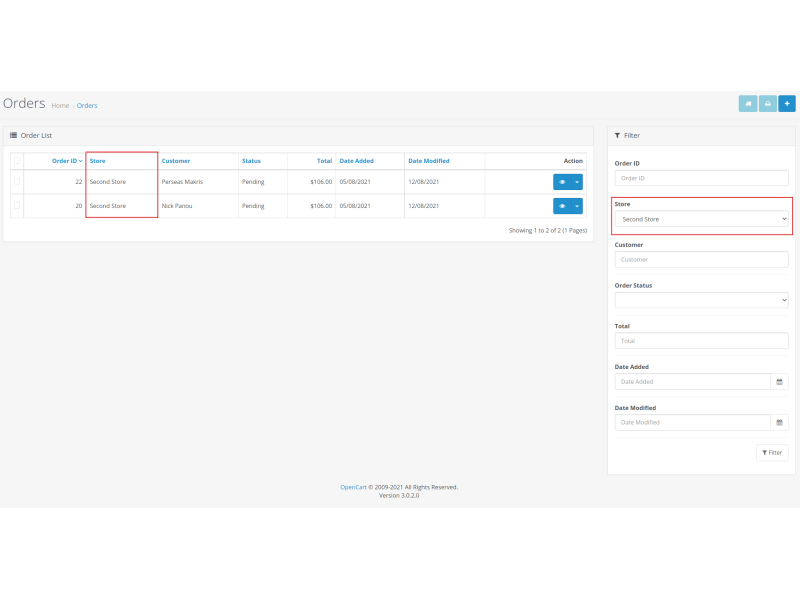800x600 pixels.
Task: Open the OpenCart footer link
Action: (352, 486)
